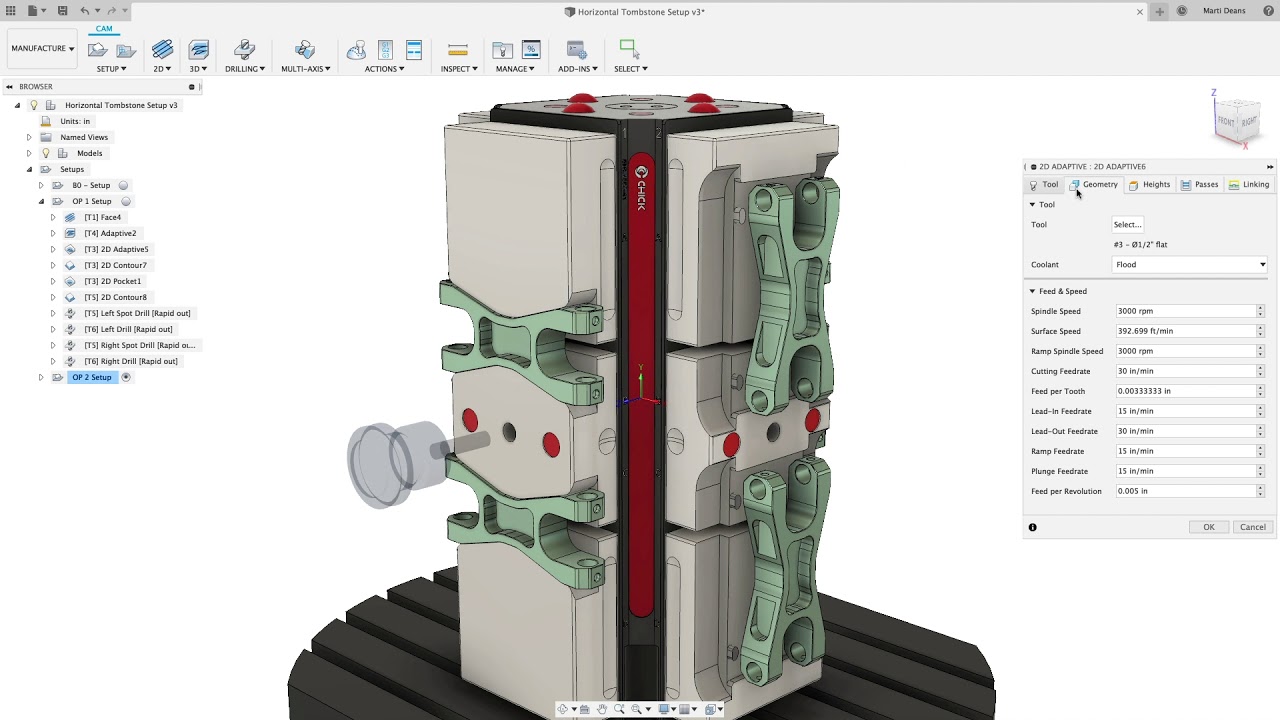Switch to the Linking tab
1280x720 pixels.
point(1249,185)
